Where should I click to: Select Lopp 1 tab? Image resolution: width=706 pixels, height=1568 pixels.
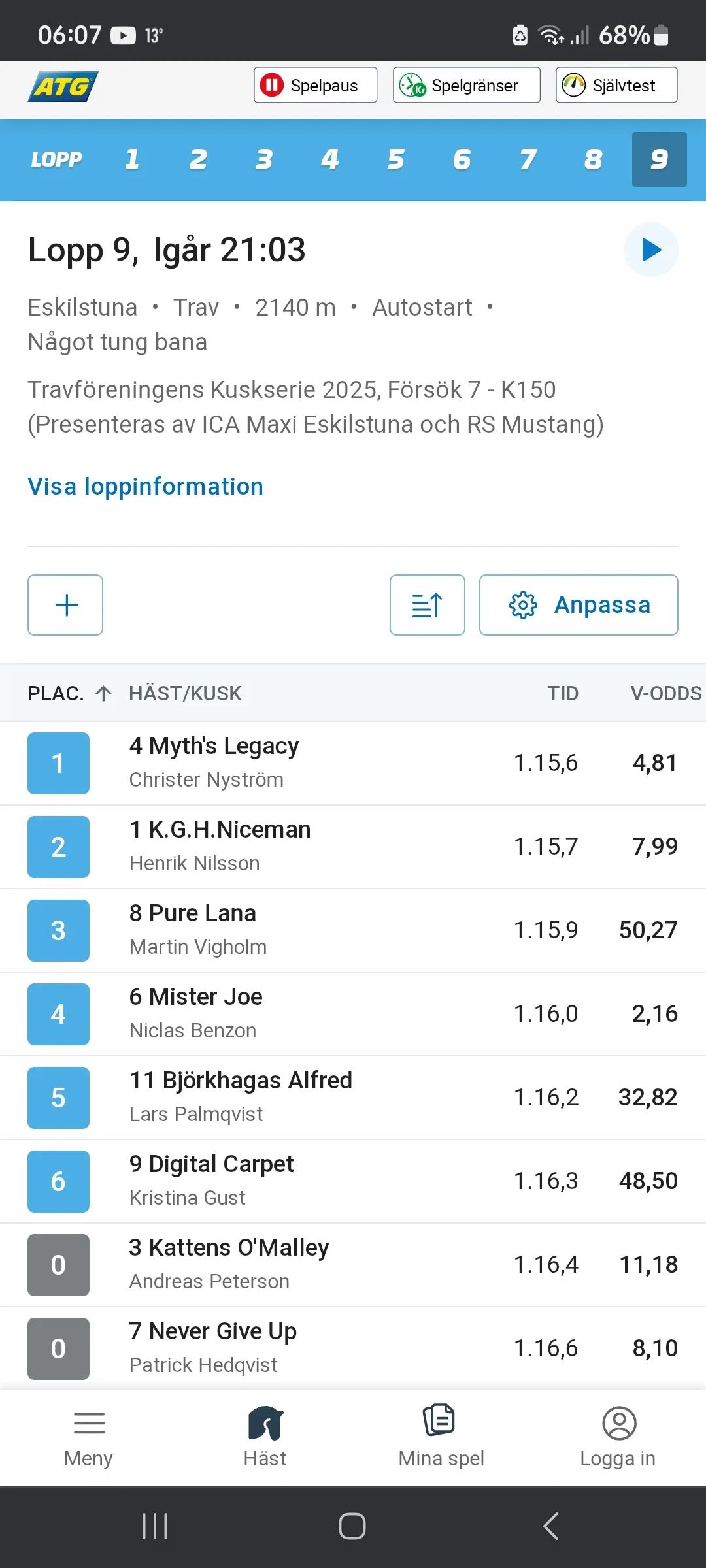[x=132, y=159]
